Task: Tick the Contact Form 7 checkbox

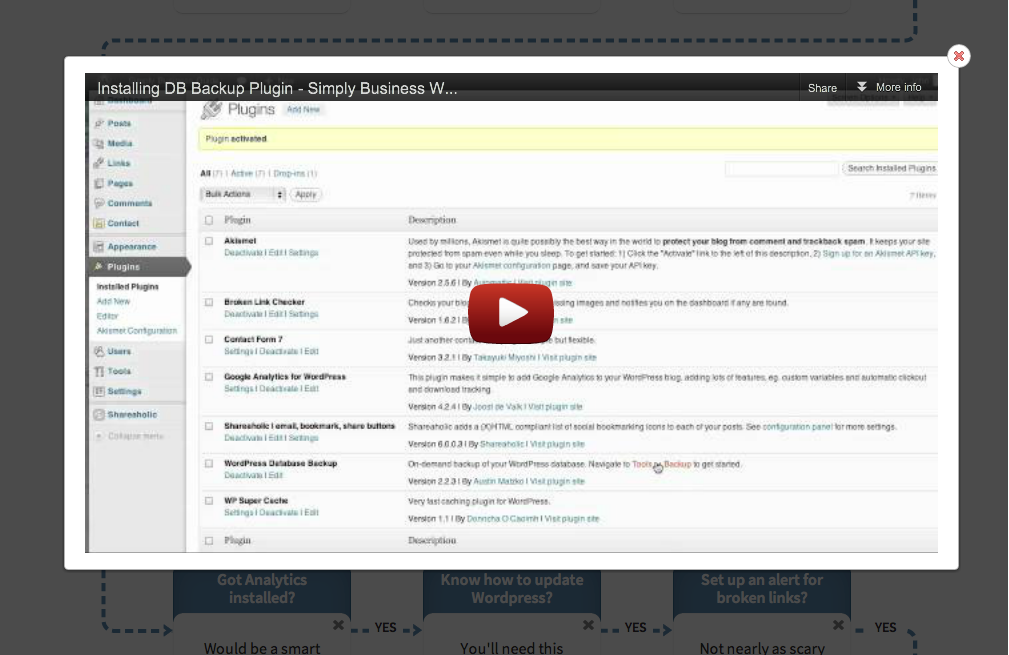Action: [209, 340]
